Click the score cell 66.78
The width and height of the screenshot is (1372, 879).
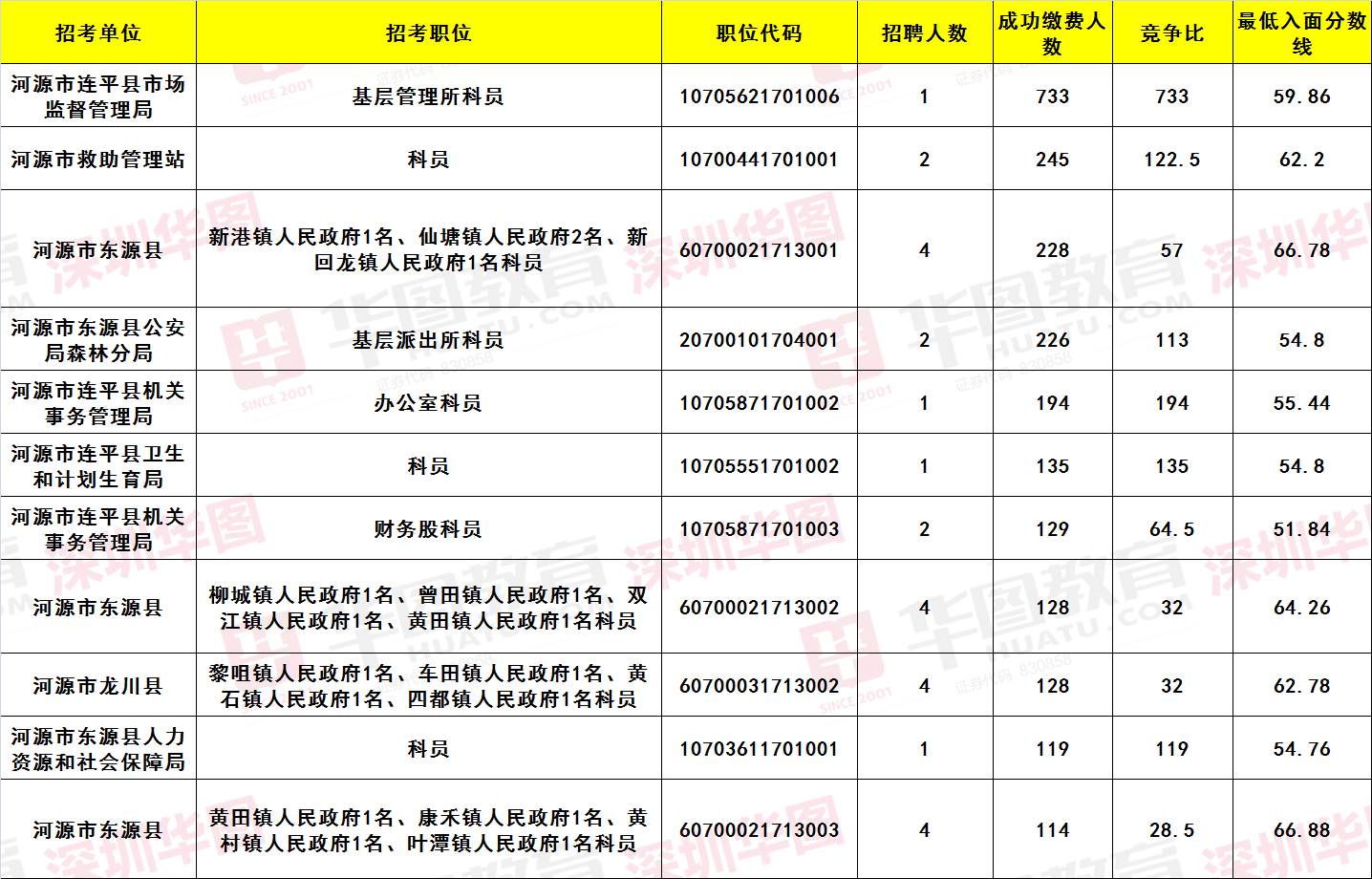[1302, 248]
